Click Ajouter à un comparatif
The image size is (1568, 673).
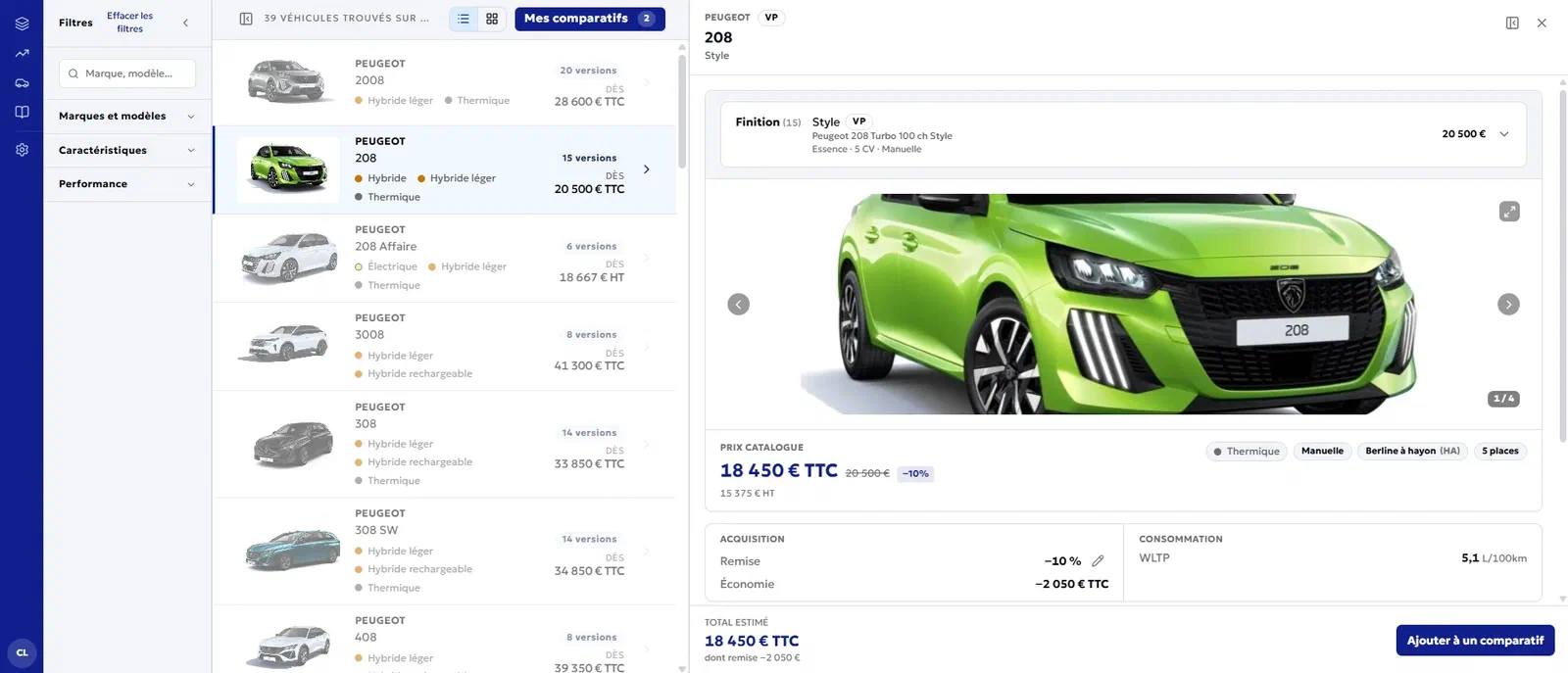[x=1475, y=641]
